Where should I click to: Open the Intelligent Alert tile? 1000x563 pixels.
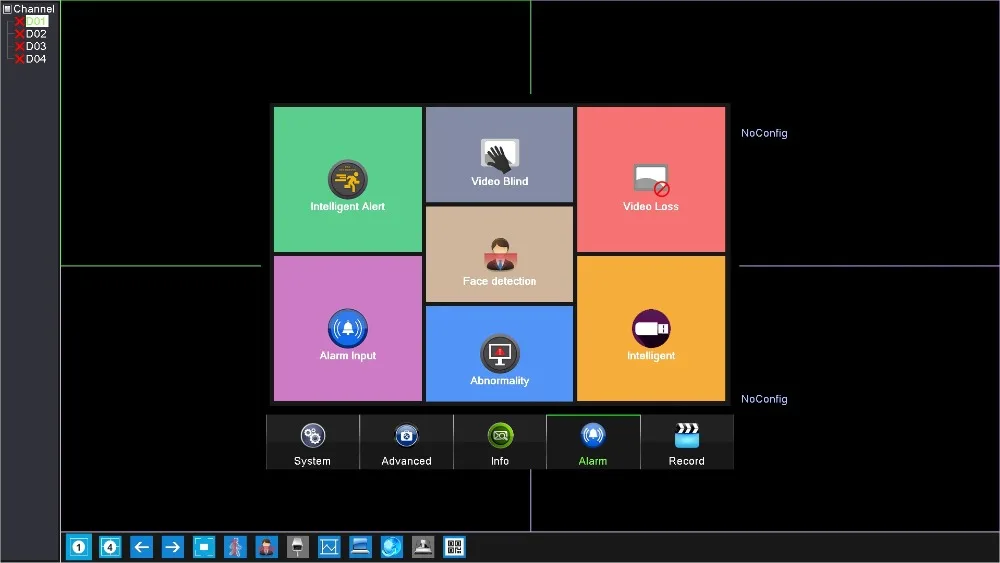(x=348, y=179)
